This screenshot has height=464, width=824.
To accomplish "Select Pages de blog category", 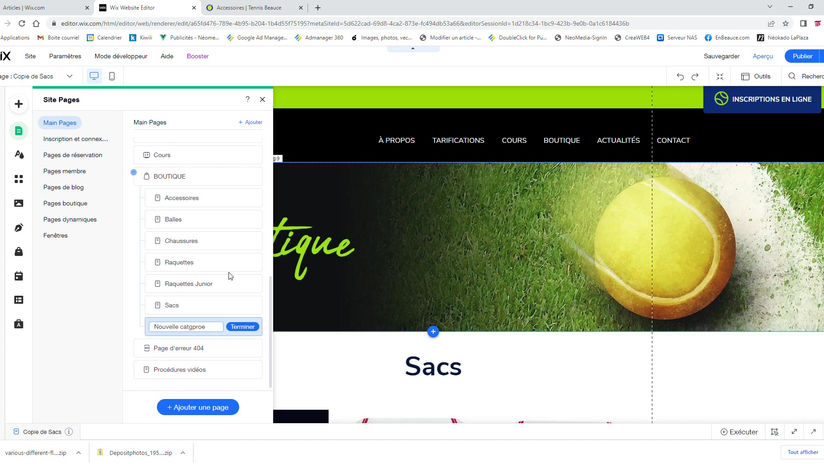I will click(64, 188).
